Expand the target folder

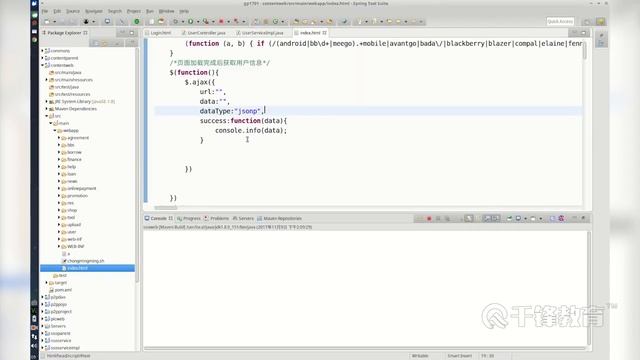tap(47, 282)
